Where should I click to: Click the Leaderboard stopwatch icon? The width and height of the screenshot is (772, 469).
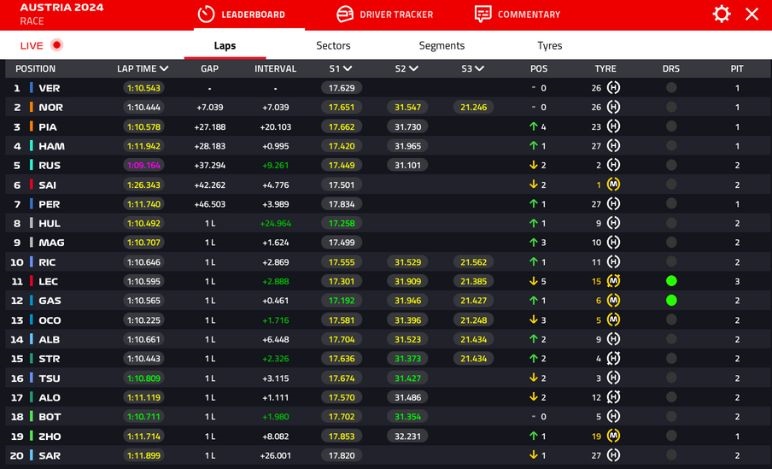coord(205,14)
